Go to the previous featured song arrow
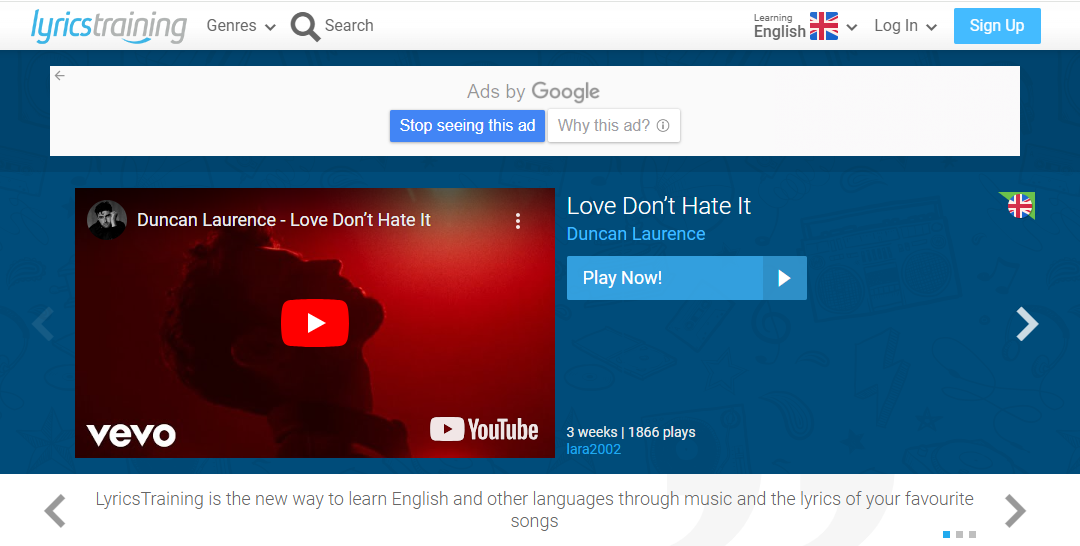 click(43, 324)
